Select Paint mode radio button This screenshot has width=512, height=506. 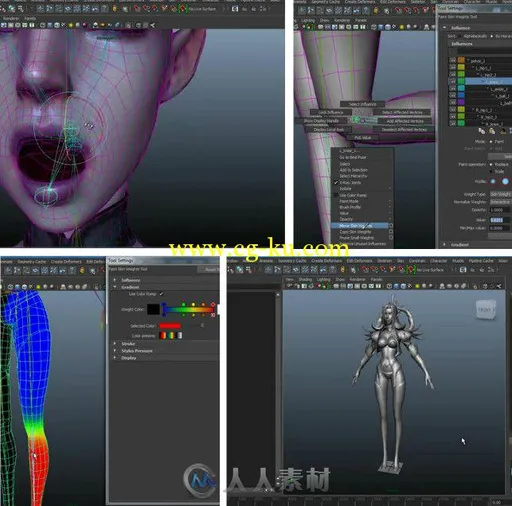point(491,142)
